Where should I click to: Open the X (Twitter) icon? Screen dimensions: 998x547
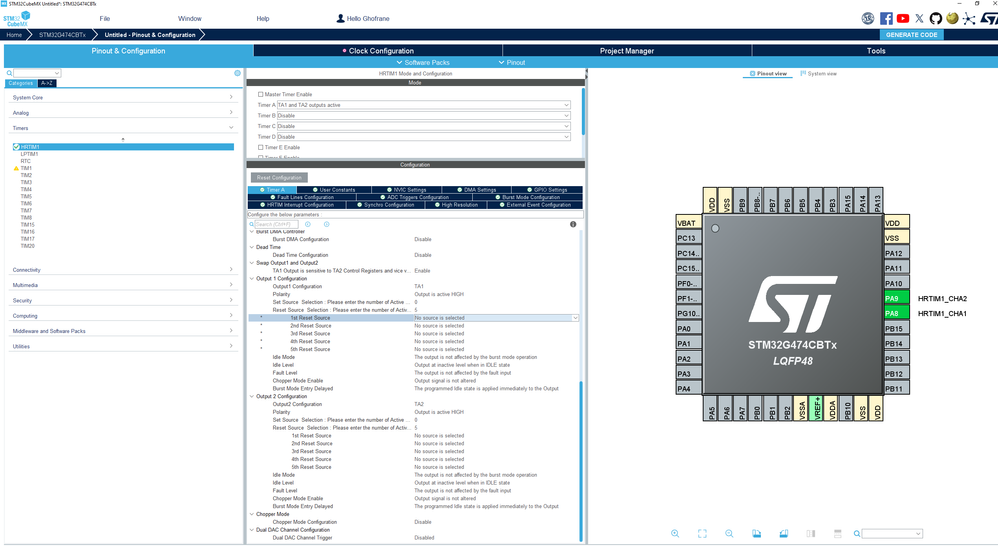click(919, 18)
